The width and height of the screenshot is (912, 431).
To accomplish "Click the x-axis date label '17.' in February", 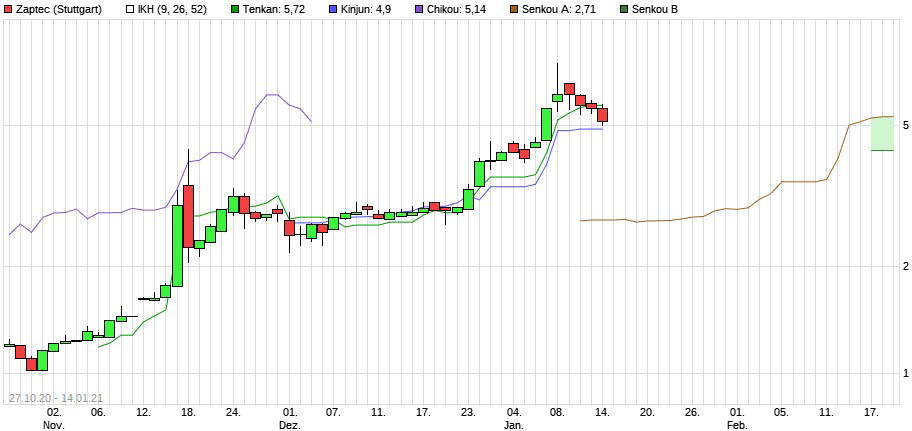I will [870, 412].
